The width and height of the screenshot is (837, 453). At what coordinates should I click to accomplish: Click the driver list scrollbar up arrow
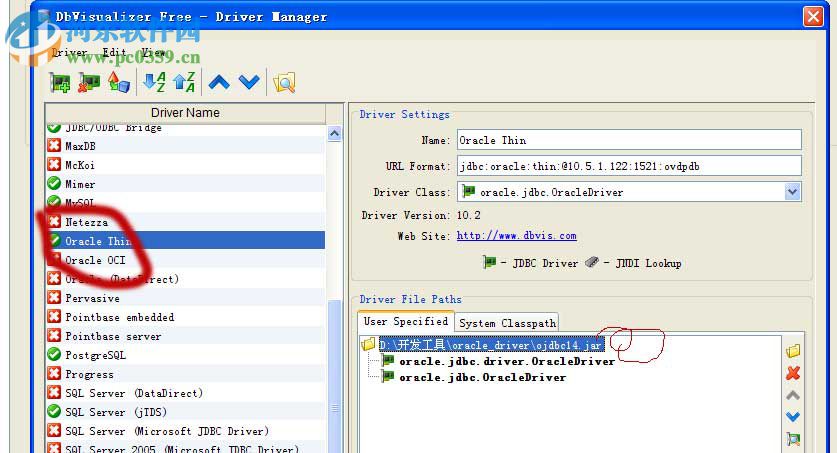click(335, 133)
